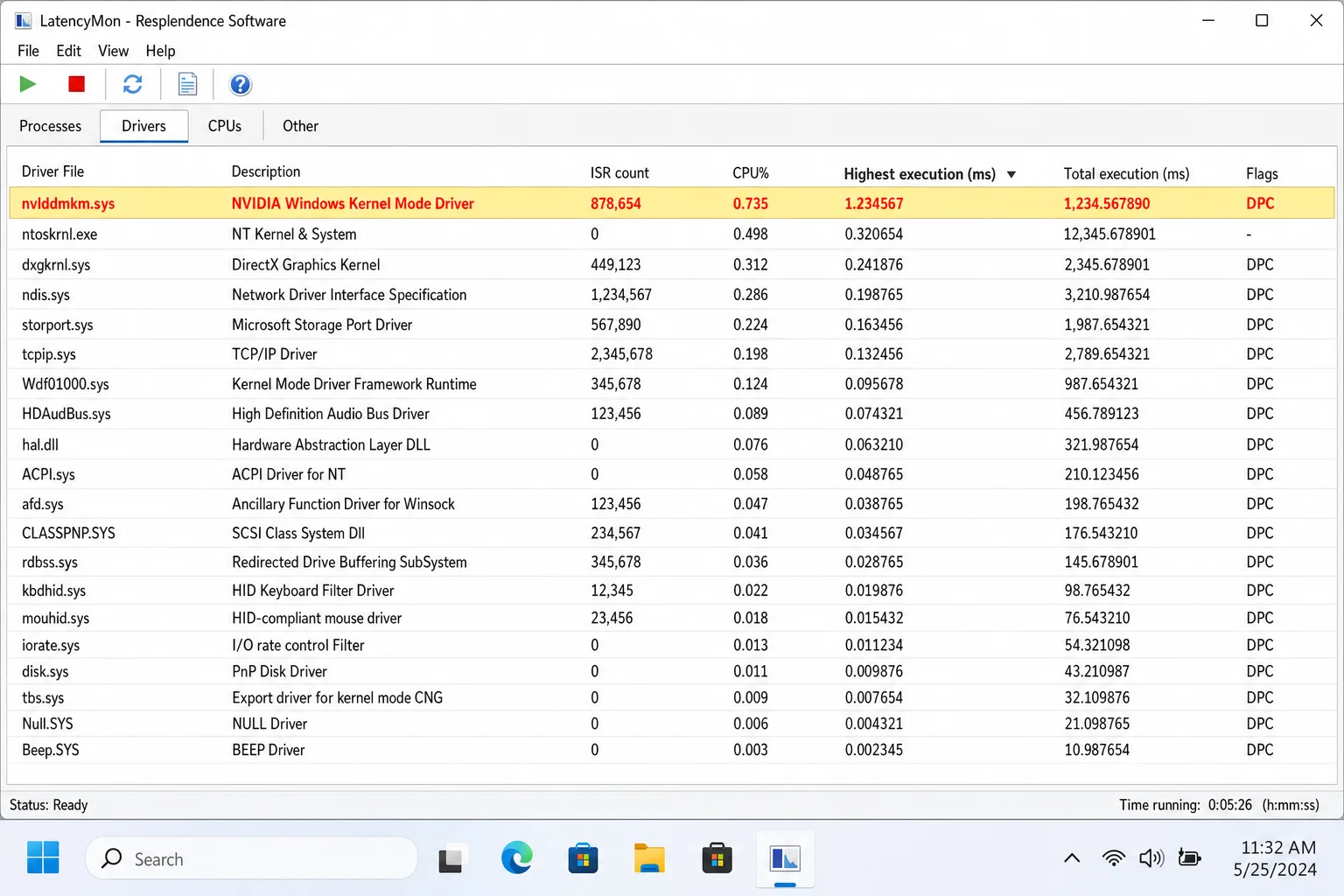Viewport: 1344px width, 896px height.
Task: Open the Edit menu
Action: tap(68, 51)
